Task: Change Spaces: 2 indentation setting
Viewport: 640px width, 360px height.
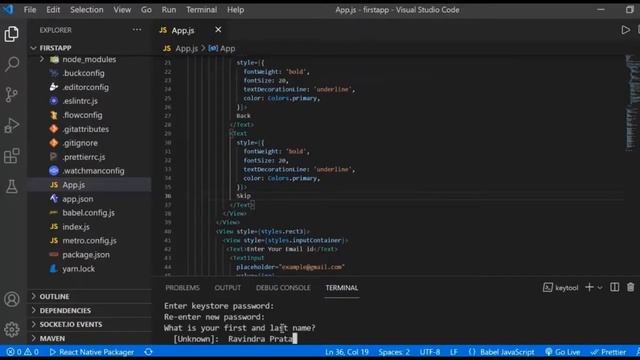Action: 394,352
